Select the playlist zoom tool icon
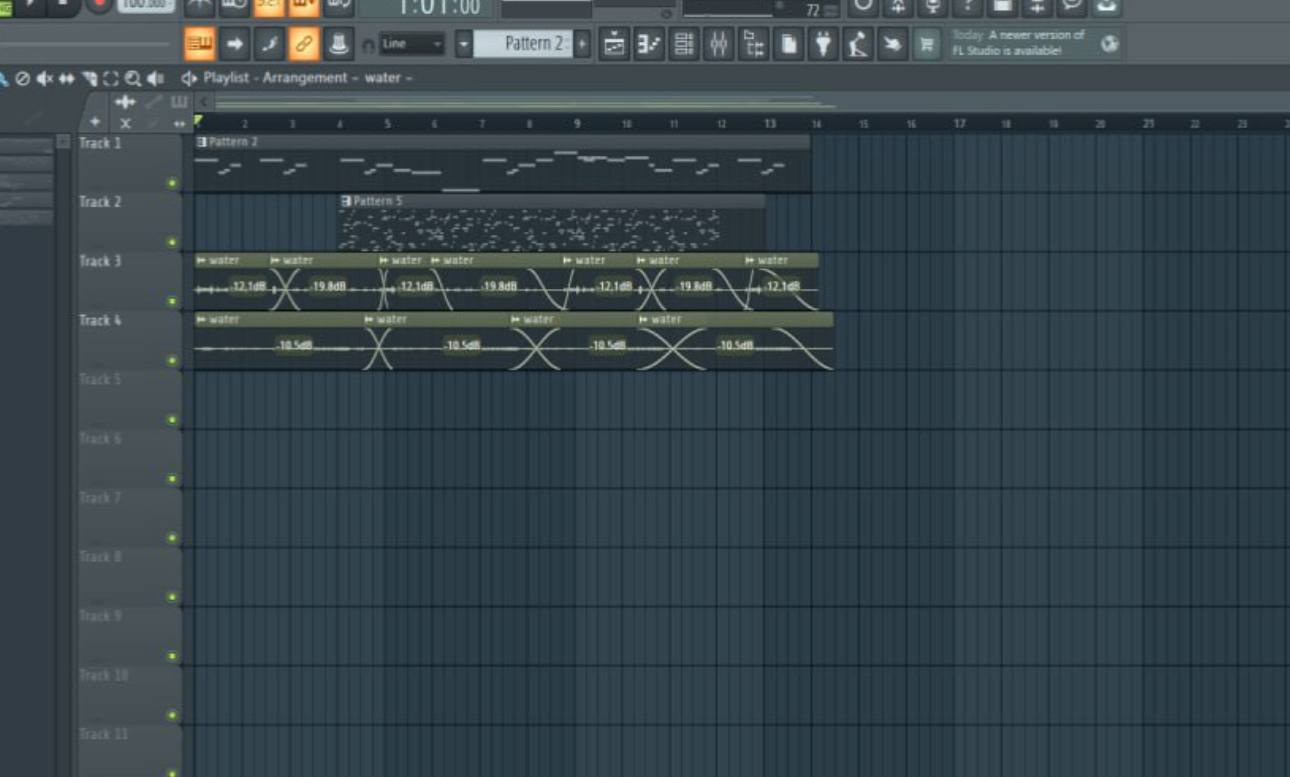 pos(133,78)
